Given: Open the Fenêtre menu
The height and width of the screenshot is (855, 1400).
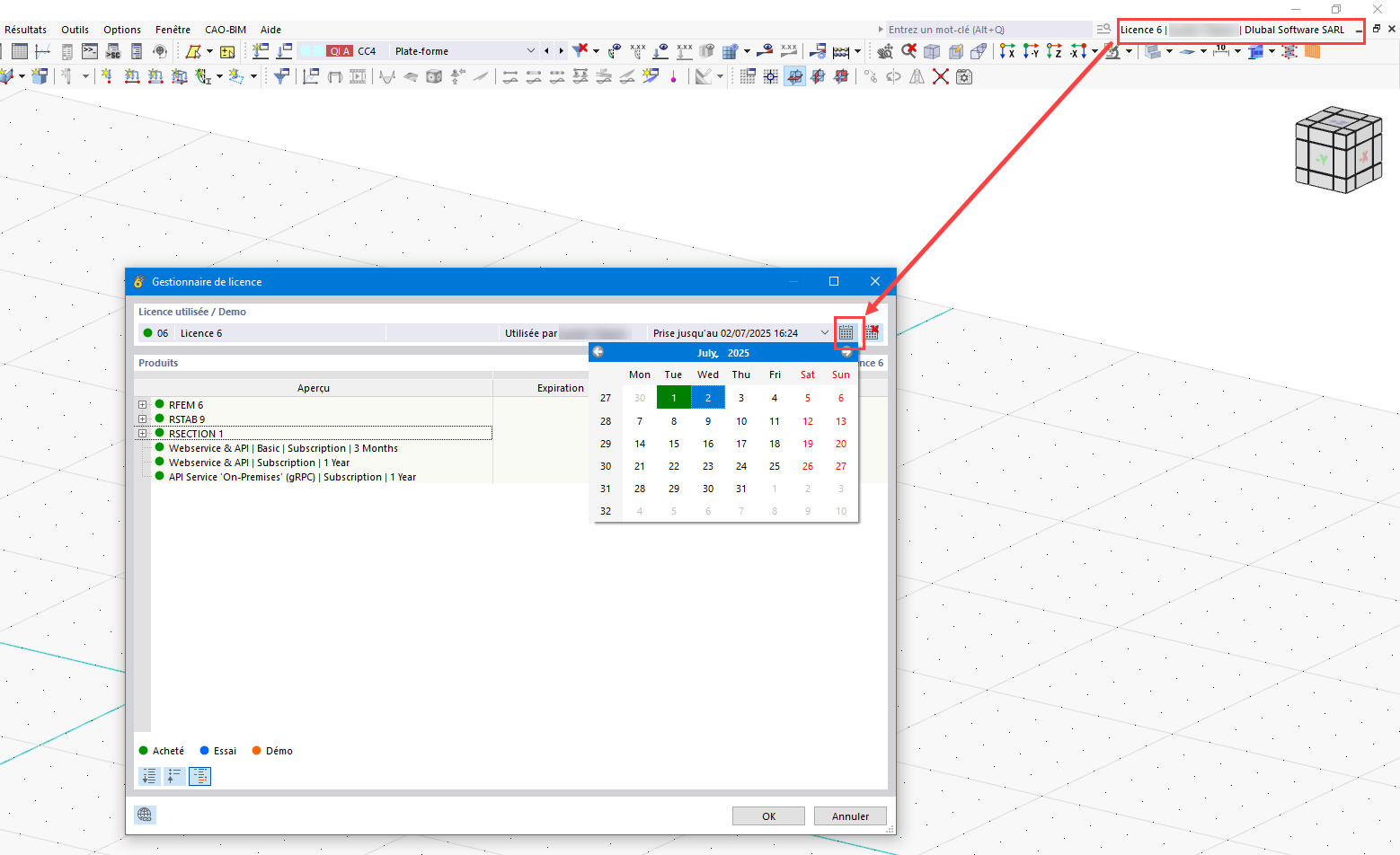Looking at the screenshot, I should pyautogui.click(x=173, y=30).
